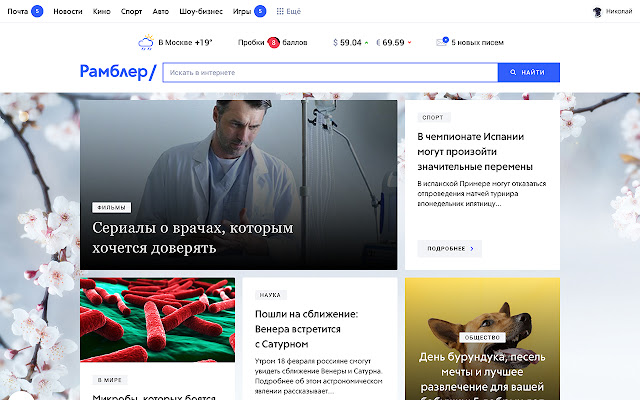Open the Кино section
Image resolution: width=640 pixels, height=400 pixels.
point(102,11)
